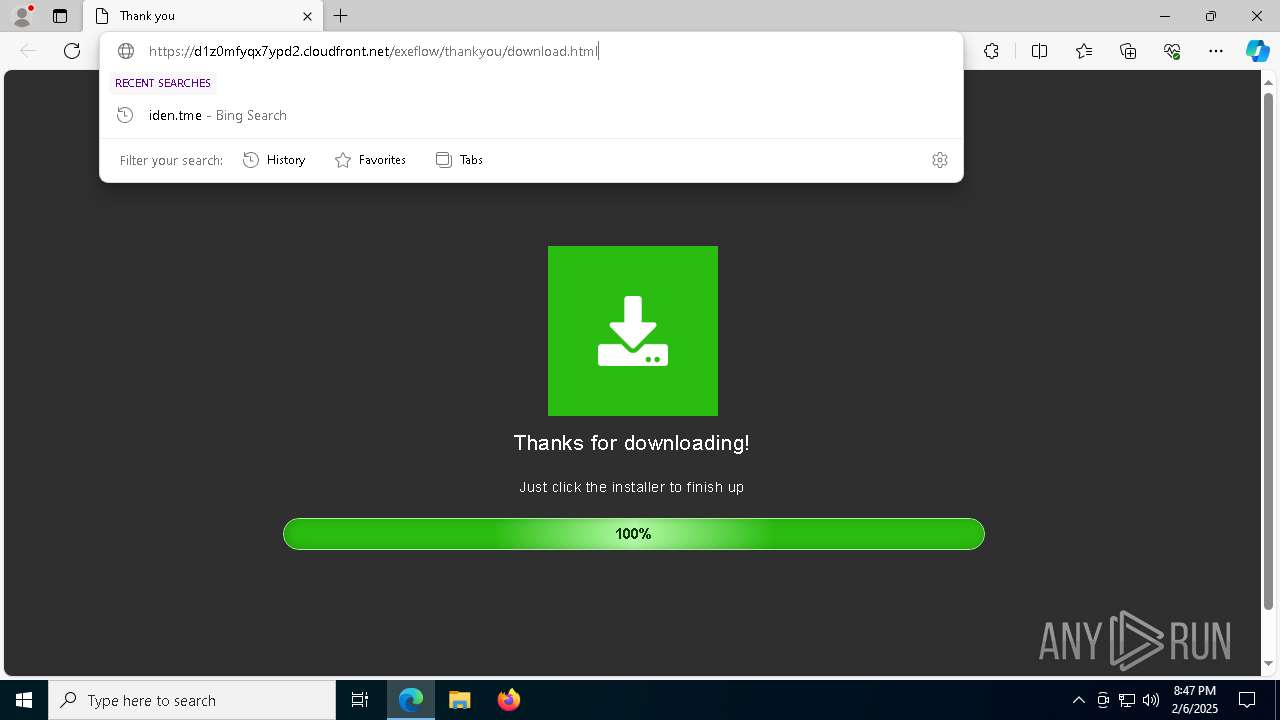Open Settings and more menu
Image resolution: width=1280 pixels, height=720 pixels.
point(1216,51)
